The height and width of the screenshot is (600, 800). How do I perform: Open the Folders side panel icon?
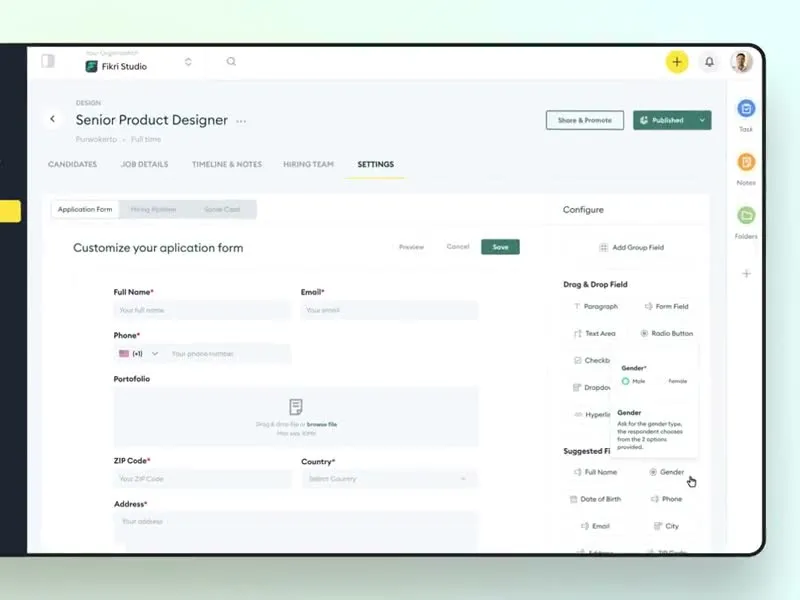pos(746,216)
